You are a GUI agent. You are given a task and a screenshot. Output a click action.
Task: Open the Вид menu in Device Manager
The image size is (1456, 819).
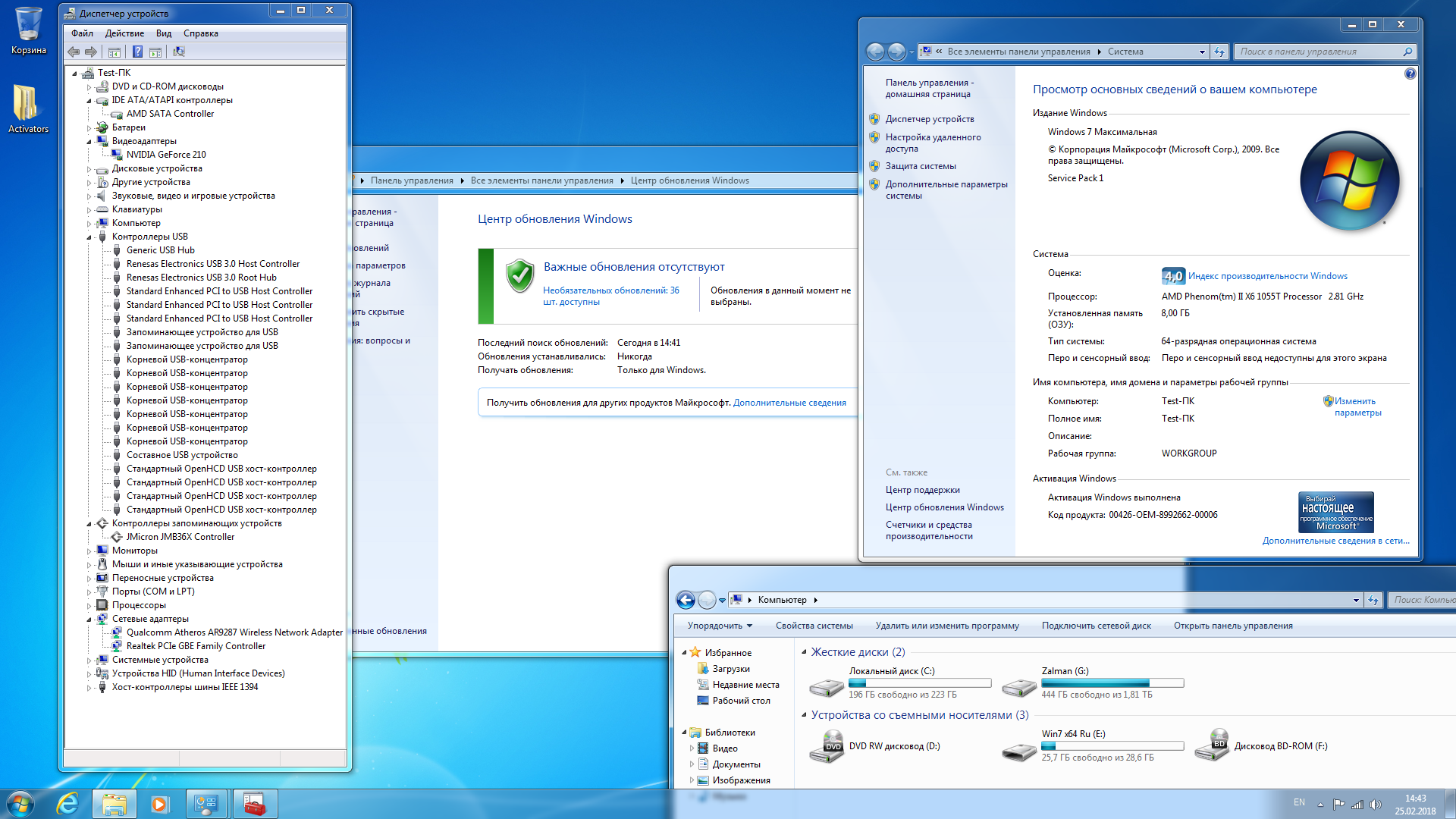coord(164,33)
